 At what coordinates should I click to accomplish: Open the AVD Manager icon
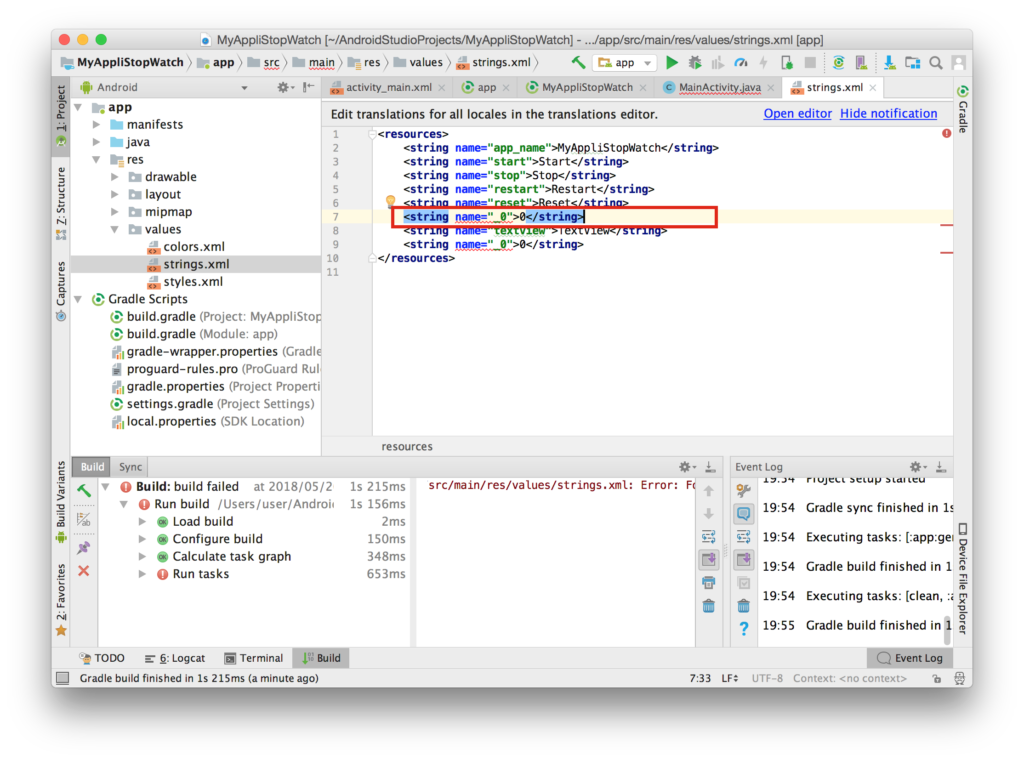pos(861,63)
